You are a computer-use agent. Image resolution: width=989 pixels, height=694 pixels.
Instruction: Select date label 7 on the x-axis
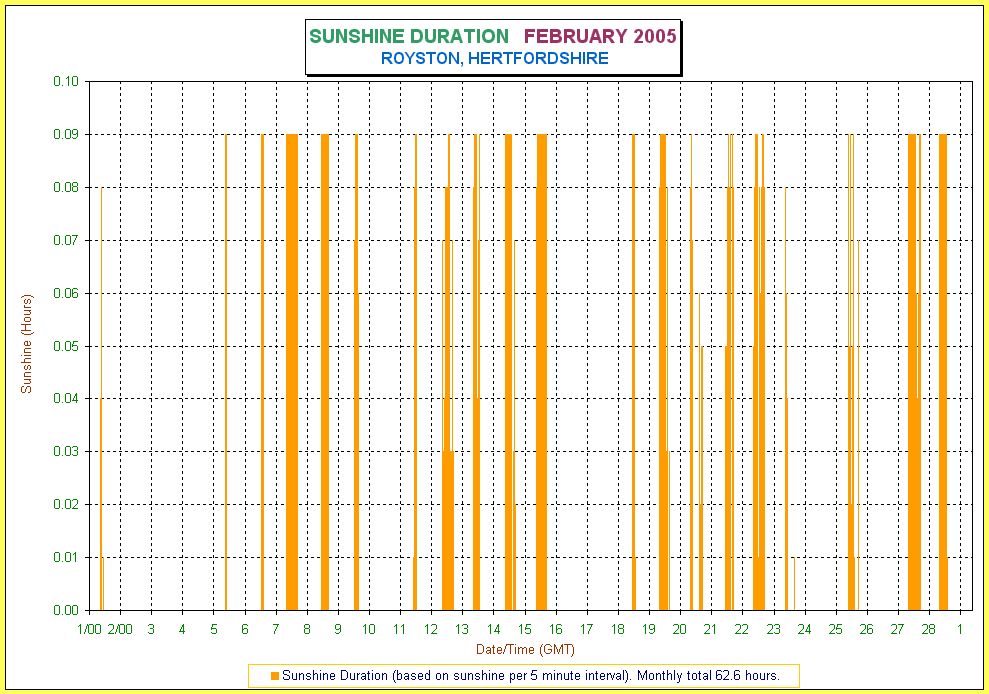(x=275, y=629)
